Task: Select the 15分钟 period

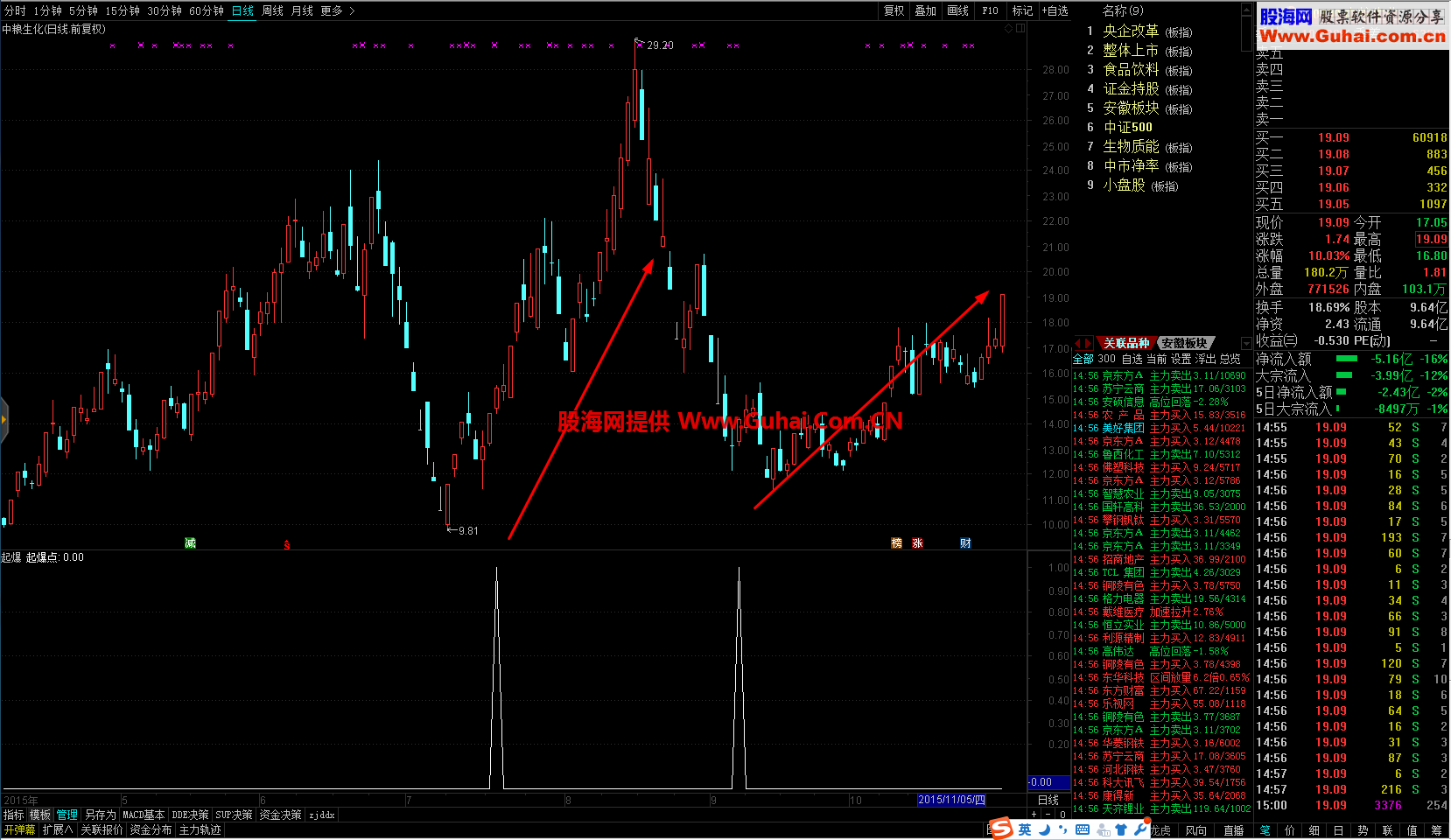Action: pos(123,10)
